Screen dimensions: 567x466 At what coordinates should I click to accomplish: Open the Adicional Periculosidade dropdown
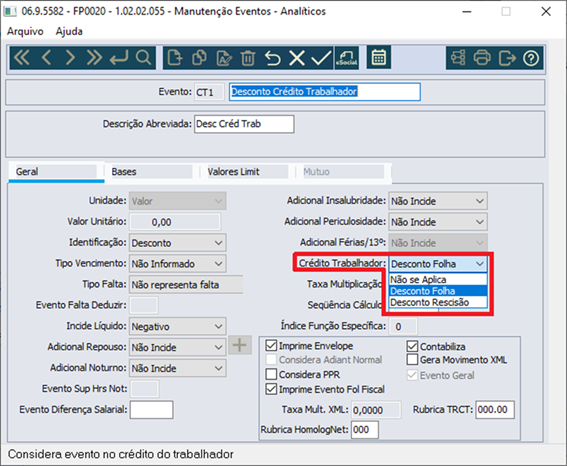[438, 222]
